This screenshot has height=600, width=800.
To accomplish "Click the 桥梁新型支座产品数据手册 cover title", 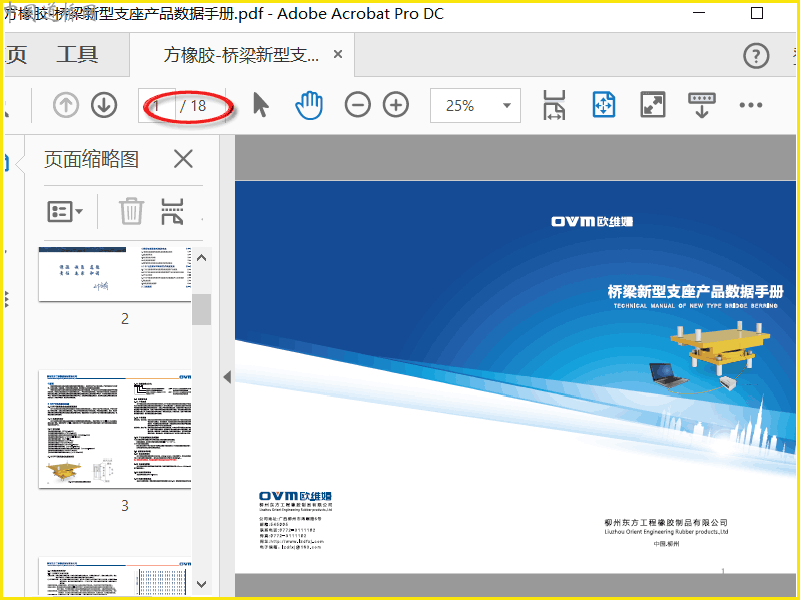I will [695, 291].
